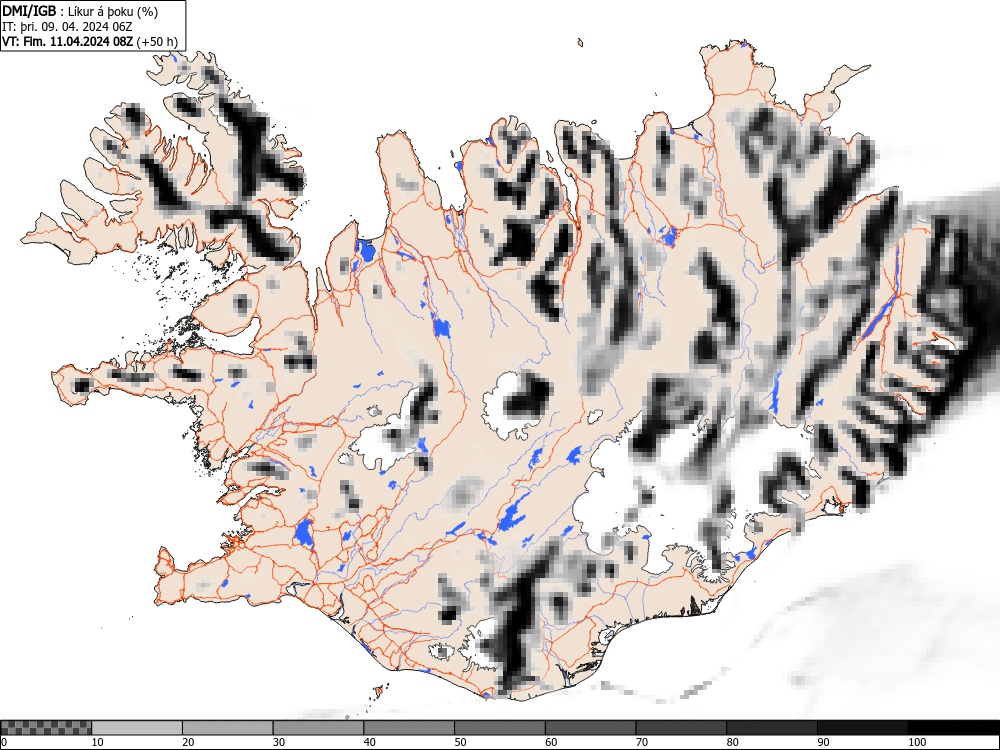The height and width of the screenshot is (750, 1000).
Task: Click the '50' label on the scale
Action: click(x=460, y=742)
